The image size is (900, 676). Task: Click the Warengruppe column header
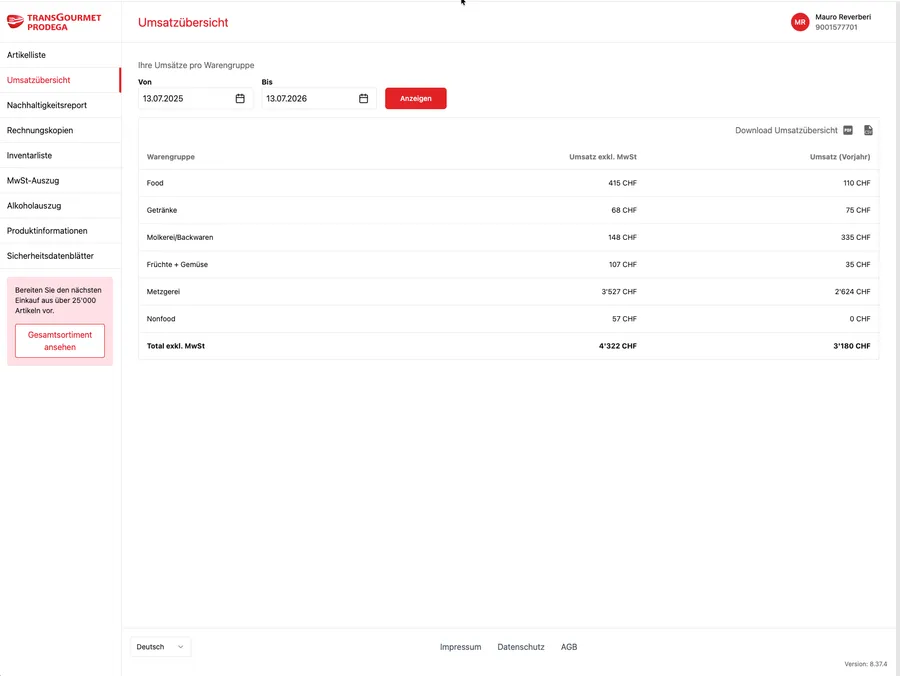pyautogui.click(x=170, y=157)
